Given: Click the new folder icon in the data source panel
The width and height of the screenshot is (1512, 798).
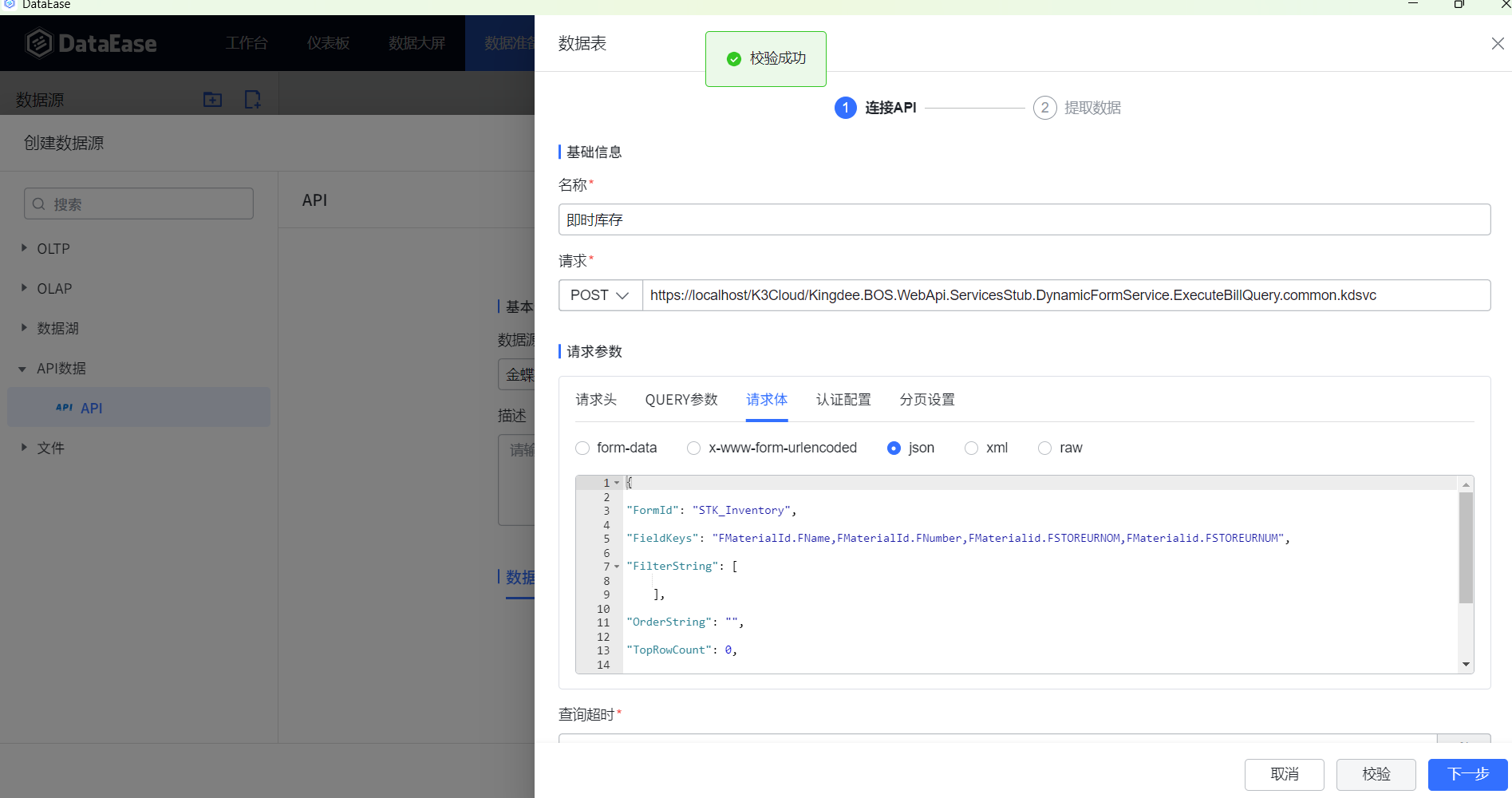Looking at the screenshot, I should 212,100.
